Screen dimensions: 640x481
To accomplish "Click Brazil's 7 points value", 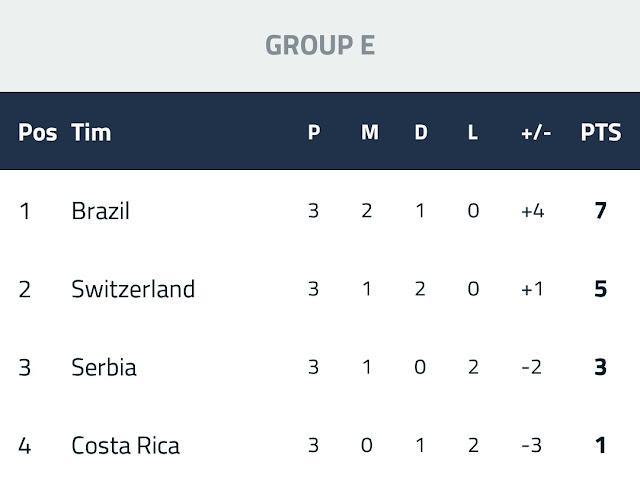I will coord(600,211).
